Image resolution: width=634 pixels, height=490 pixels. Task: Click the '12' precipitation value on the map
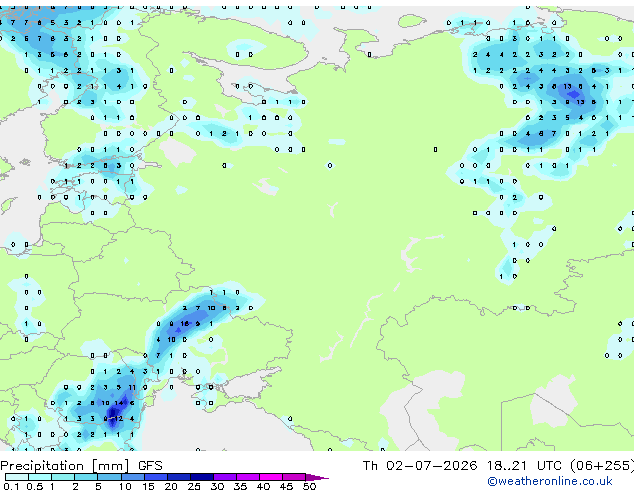point(118,419)
